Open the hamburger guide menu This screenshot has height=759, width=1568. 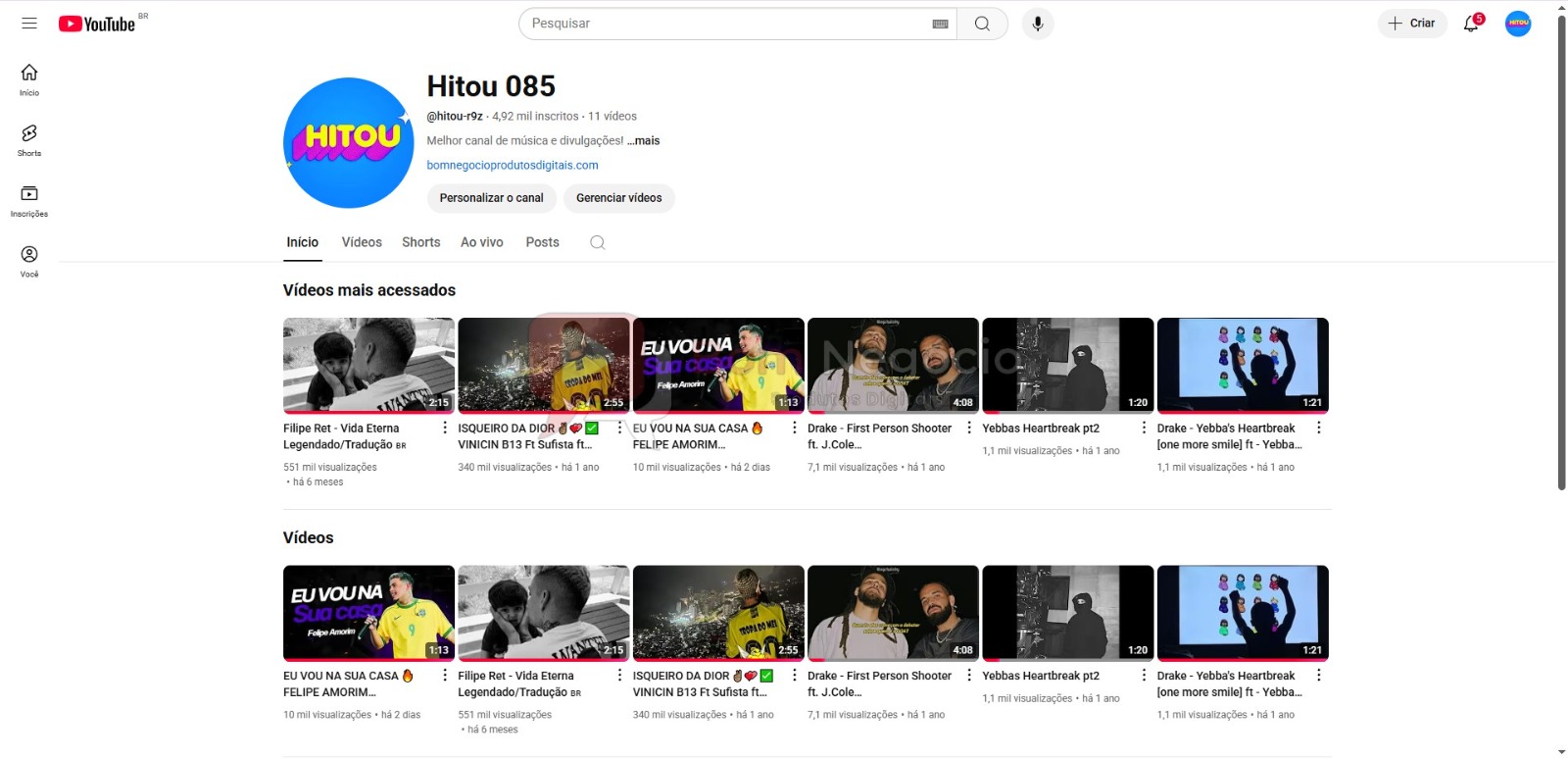[x=29, y=24]
